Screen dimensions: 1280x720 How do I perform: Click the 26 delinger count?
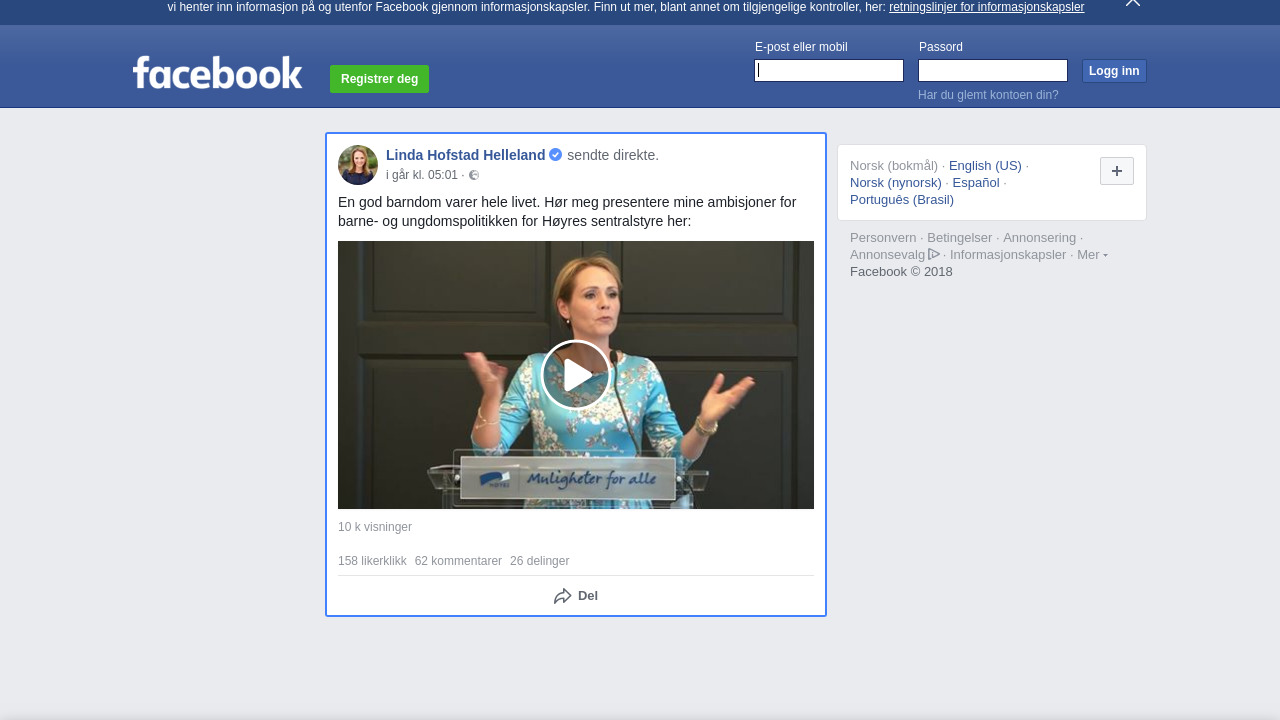click(x=539, y=561)
